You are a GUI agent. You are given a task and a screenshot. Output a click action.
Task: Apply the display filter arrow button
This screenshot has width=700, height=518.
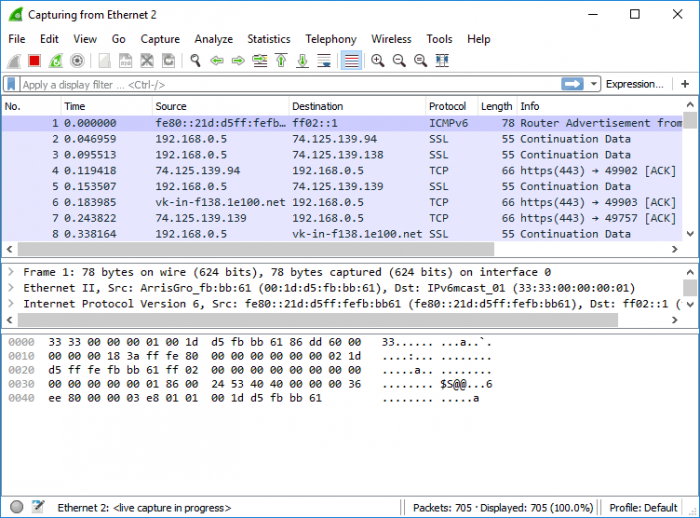572,84
